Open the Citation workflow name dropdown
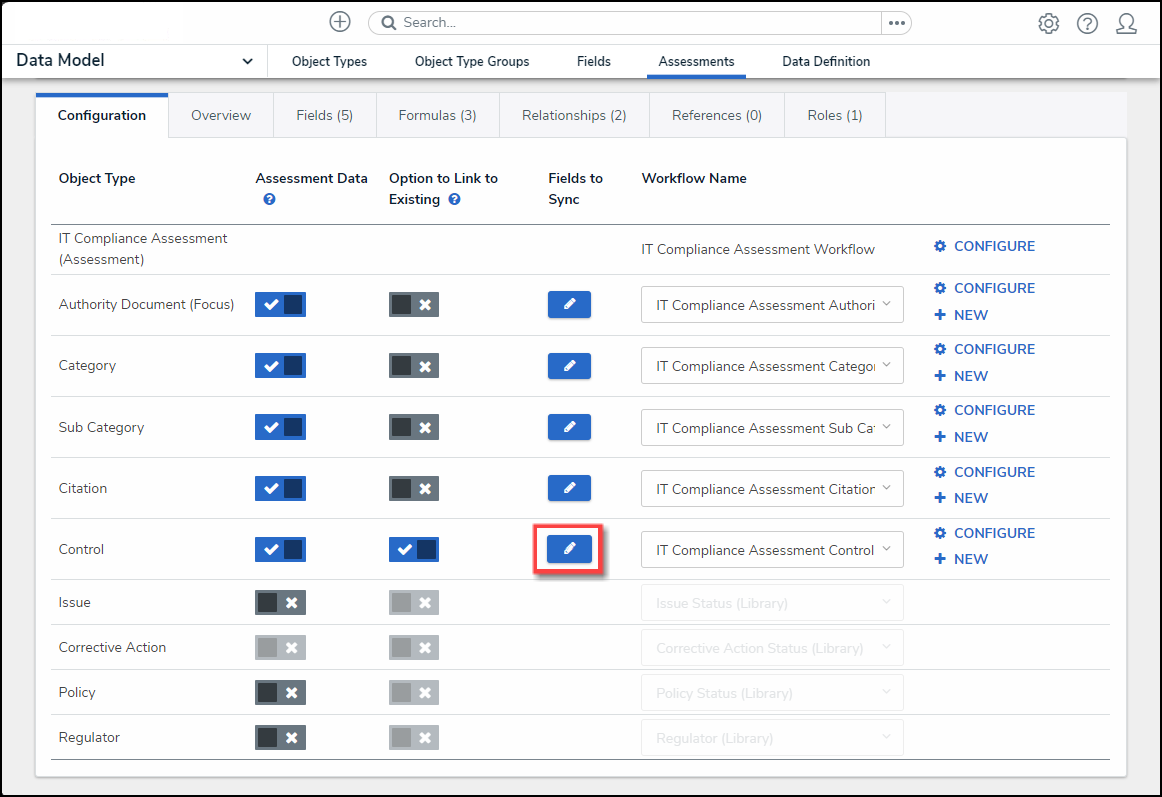 pyautogui.click(x=772, y=489)
